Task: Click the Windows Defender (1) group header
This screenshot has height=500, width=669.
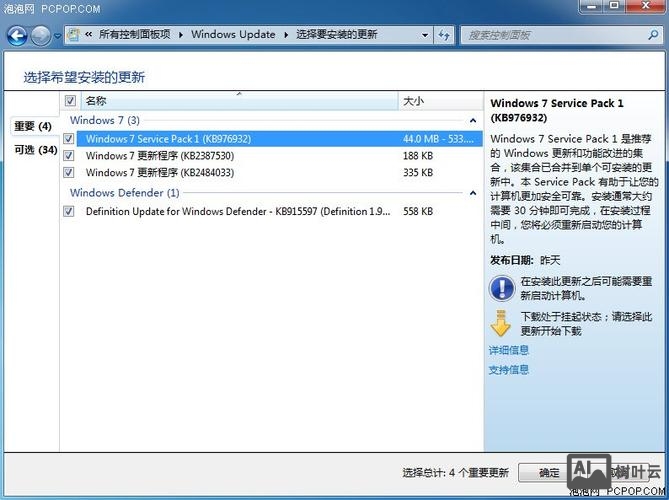Action: pos(124,193)
